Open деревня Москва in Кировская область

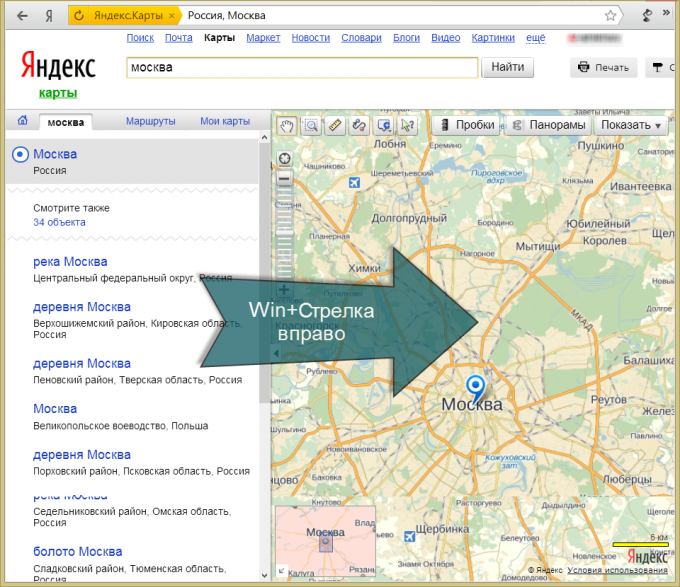coord(82,307)
